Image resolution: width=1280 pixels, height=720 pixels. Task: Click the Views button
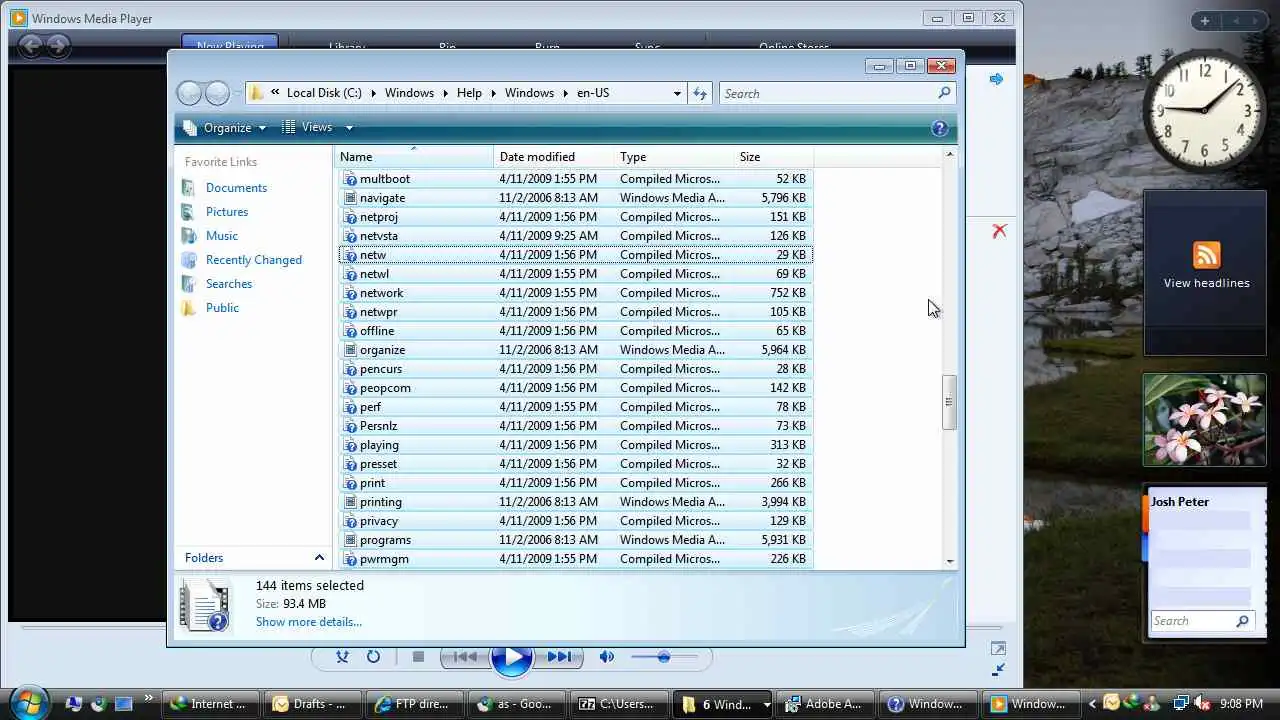[x=307, y=127]
